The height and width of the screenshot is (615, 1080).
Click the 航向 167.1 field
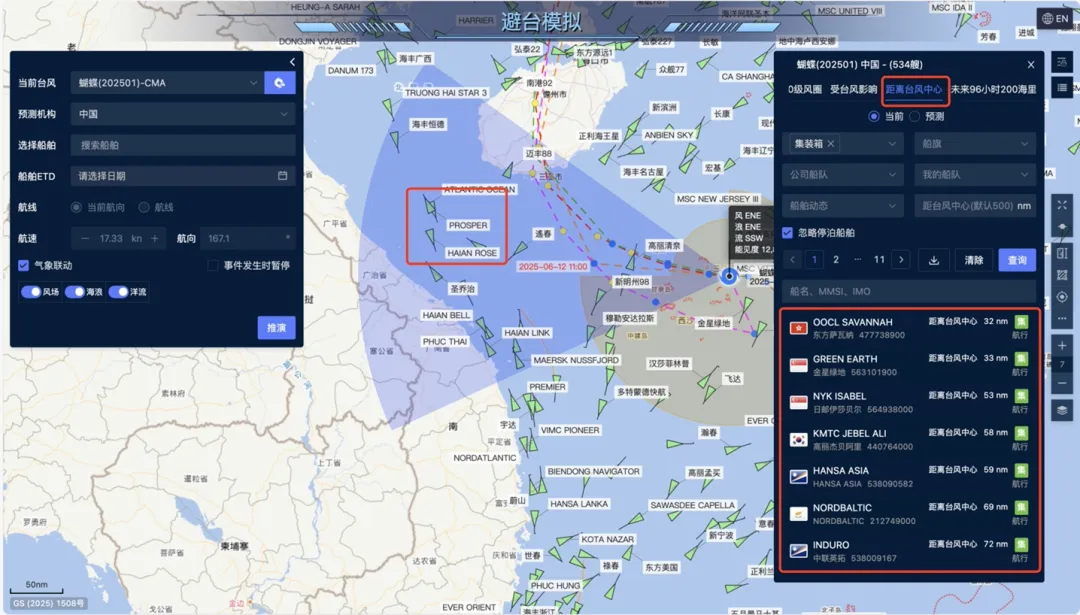(248, 238)
